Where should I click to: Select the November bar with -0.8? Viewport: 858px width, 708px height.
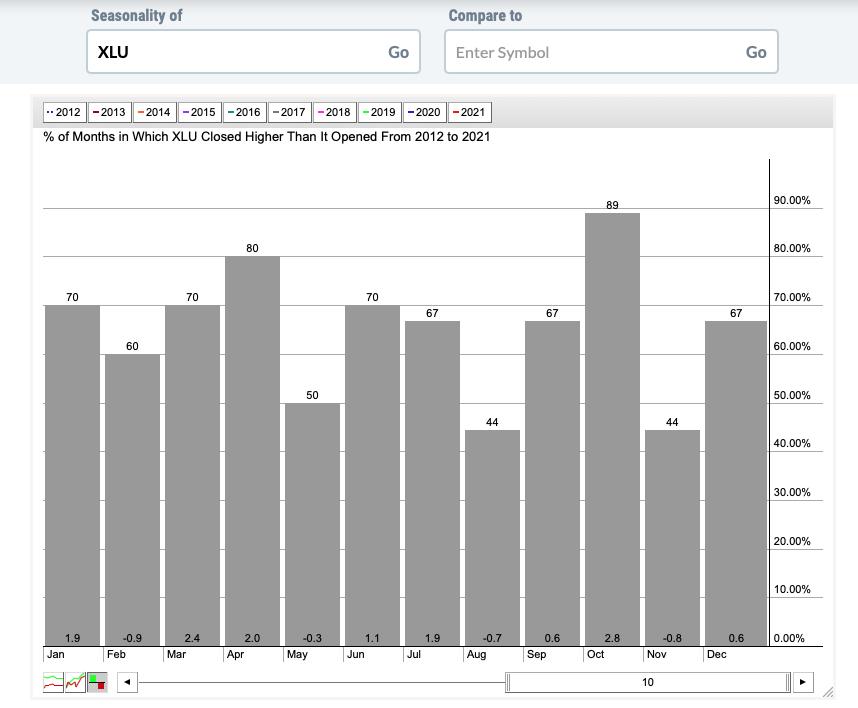(672, 538)
